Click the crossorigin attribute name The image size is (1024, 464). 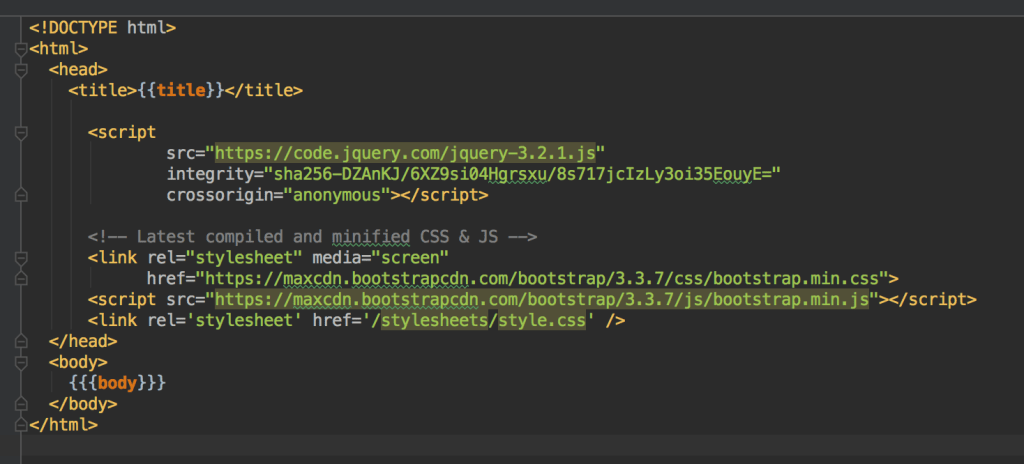tap(220, 195)
